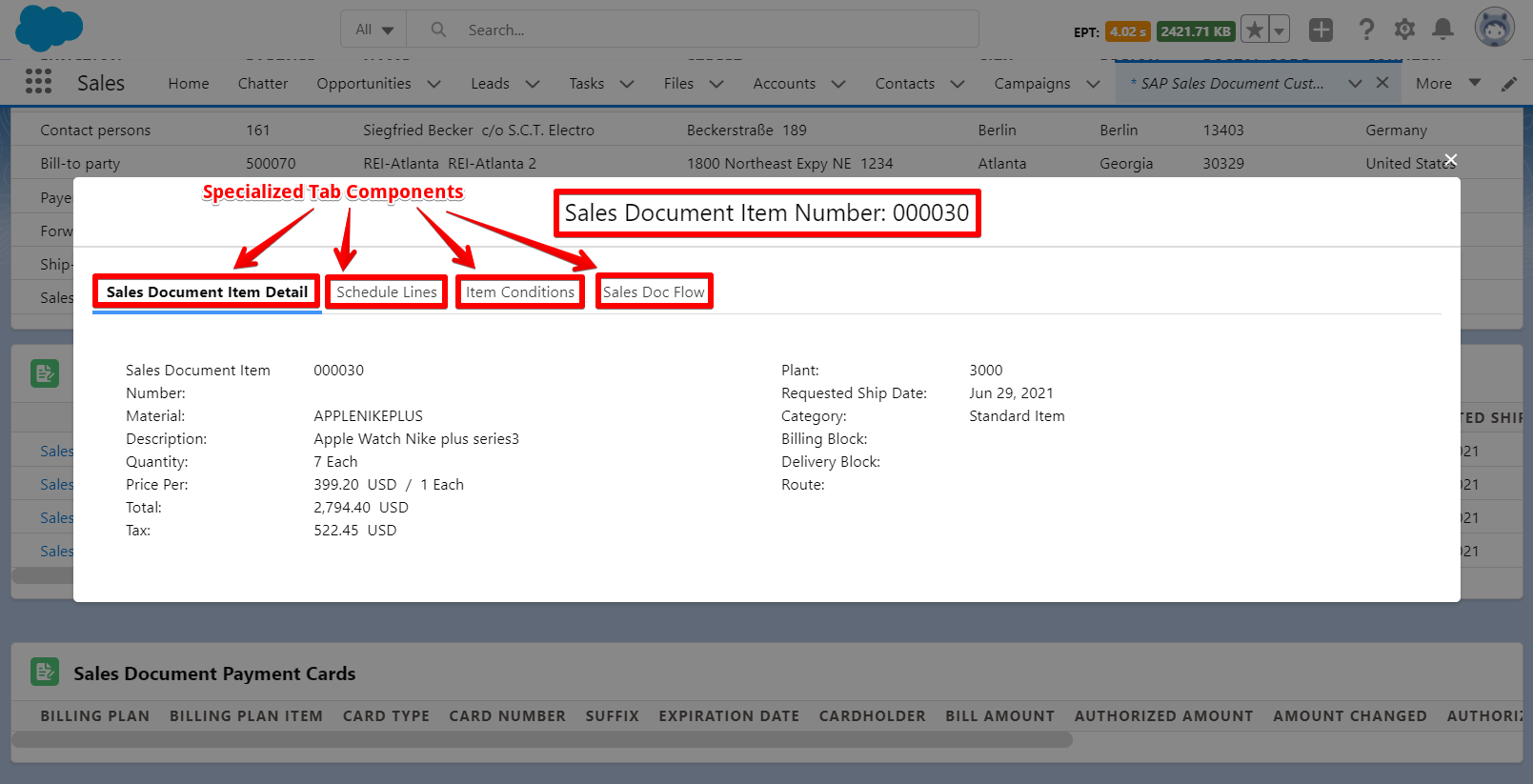Click the EXPIRATION DATE column header
Image resolution: width=1533 pixels, height=784 pixels.
coord(729,715)
